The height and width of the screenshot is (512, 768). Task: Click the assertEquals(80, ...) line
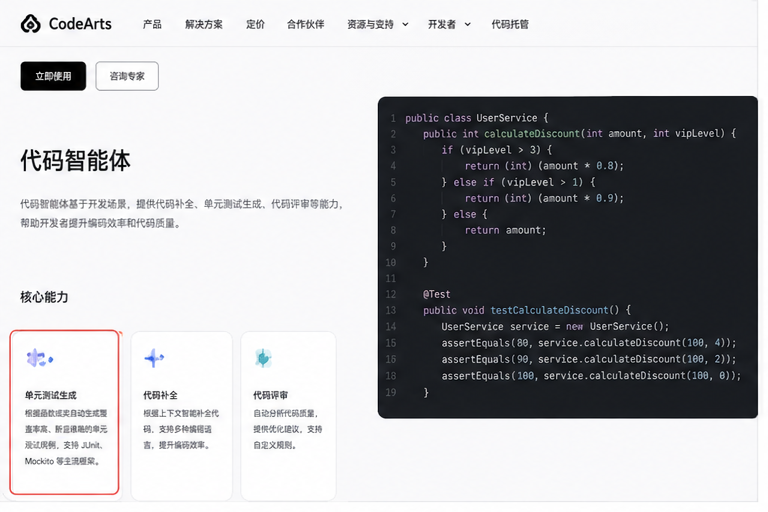coord(589,343)
